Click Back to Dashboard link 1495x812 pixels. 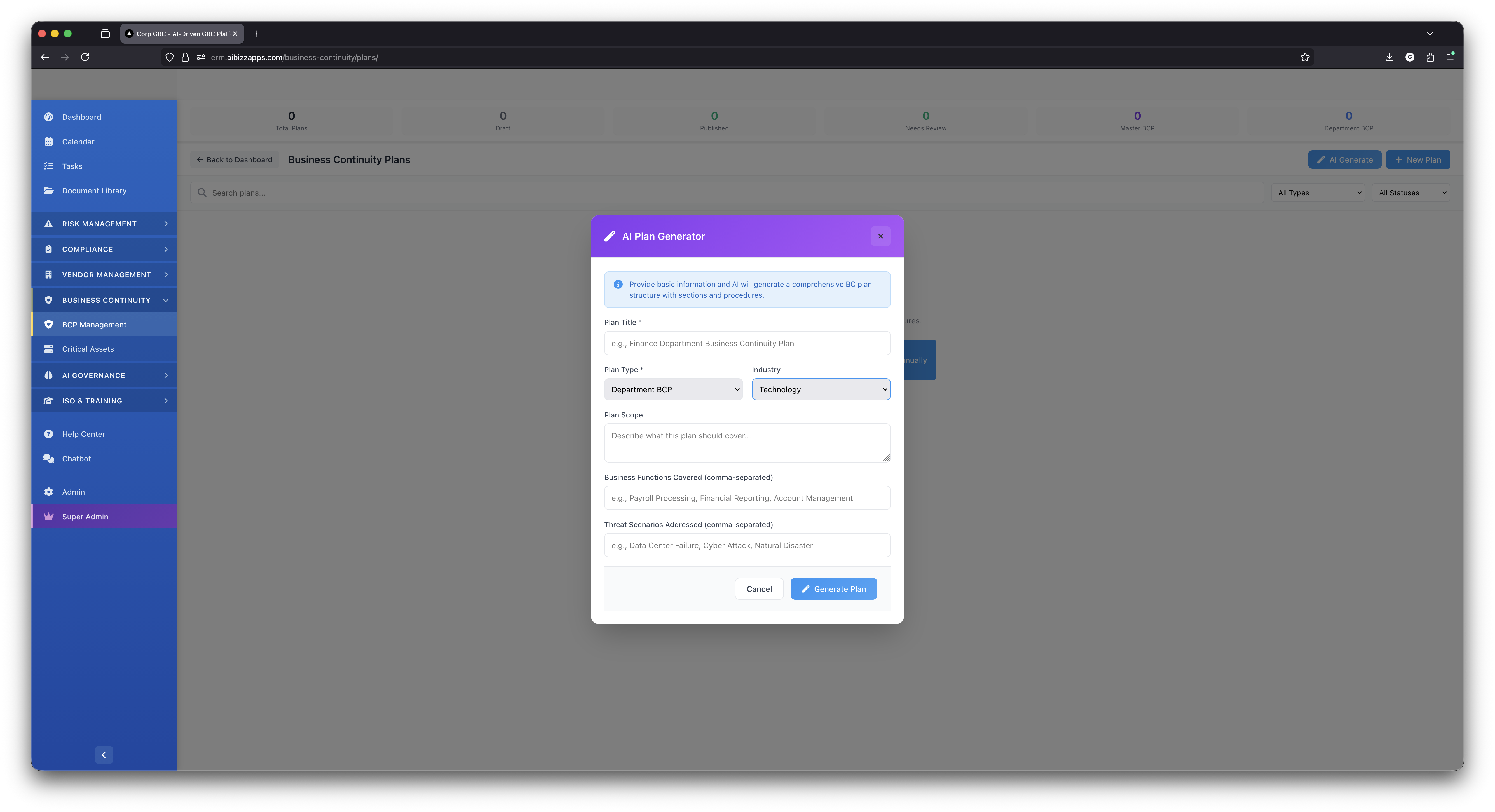pos(235,159)
